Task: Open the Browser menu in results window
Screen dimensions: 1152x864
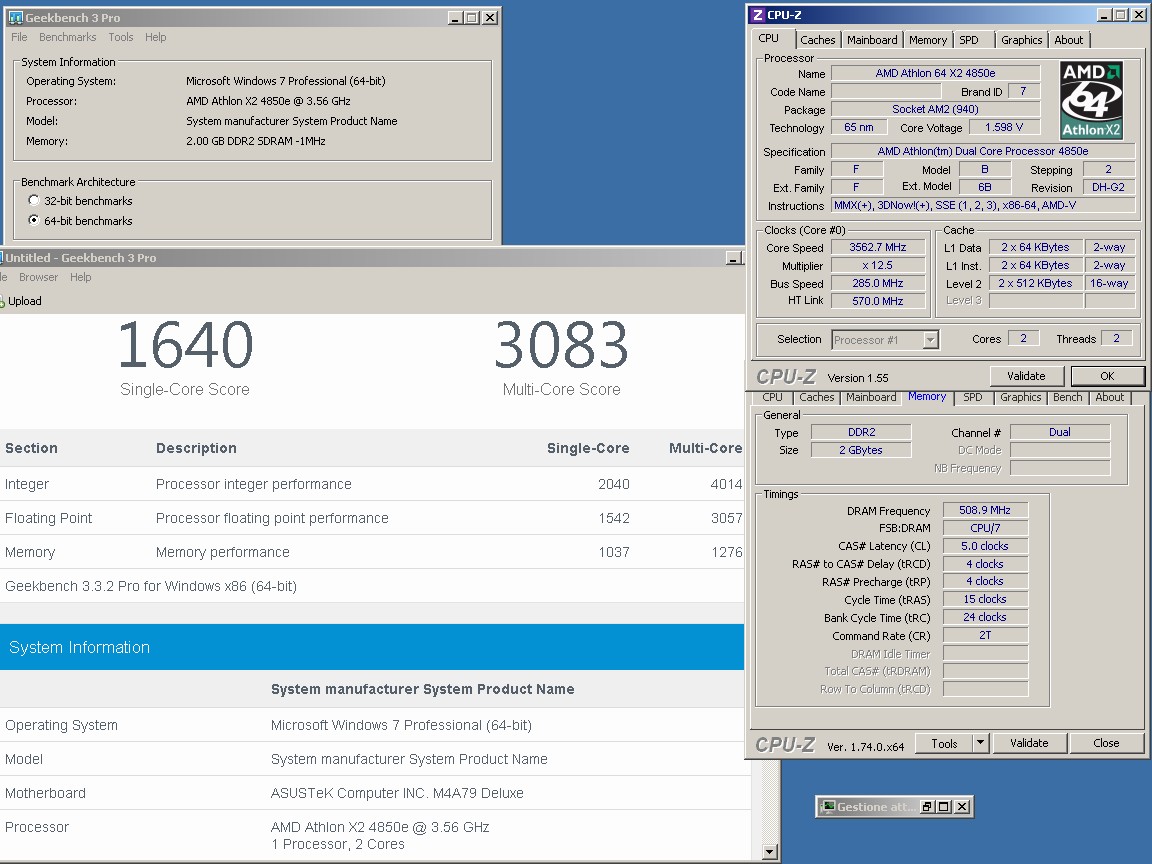Action: [38, 277]
